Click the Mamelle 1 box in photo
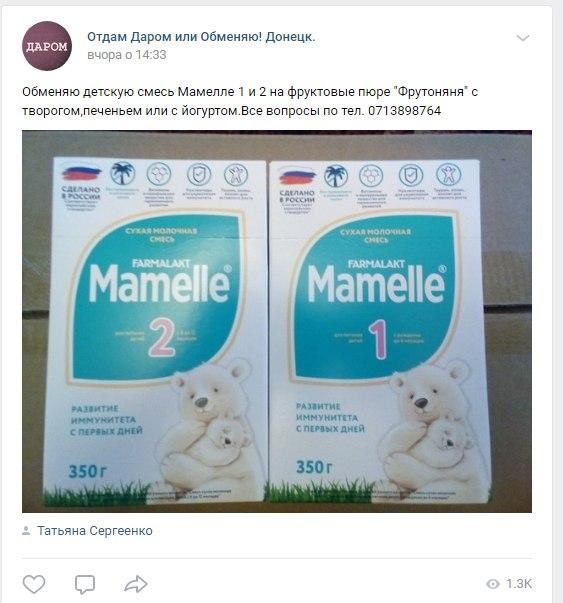Image resolution: width=563 pixels, height=603 pixels. click(379, 331)
